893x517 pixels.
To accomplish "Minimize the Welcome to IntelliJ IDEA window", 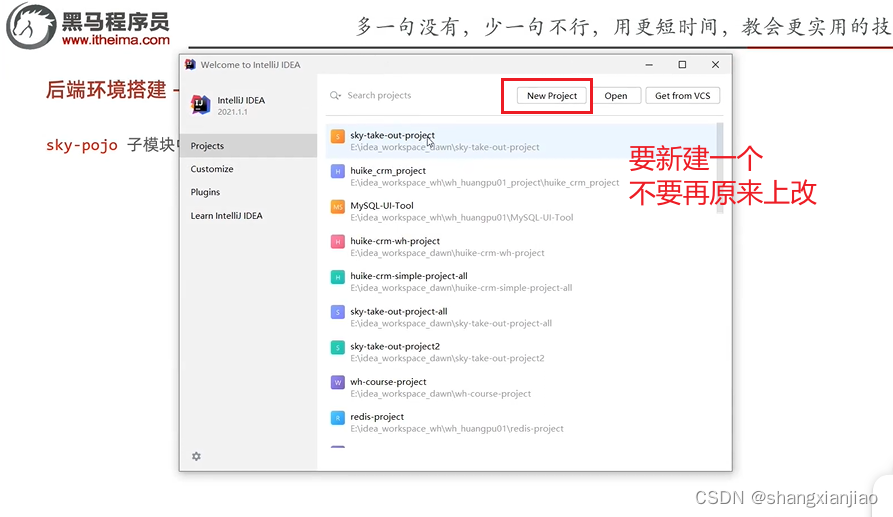I will pyautogui.click(x=649, y=65).
